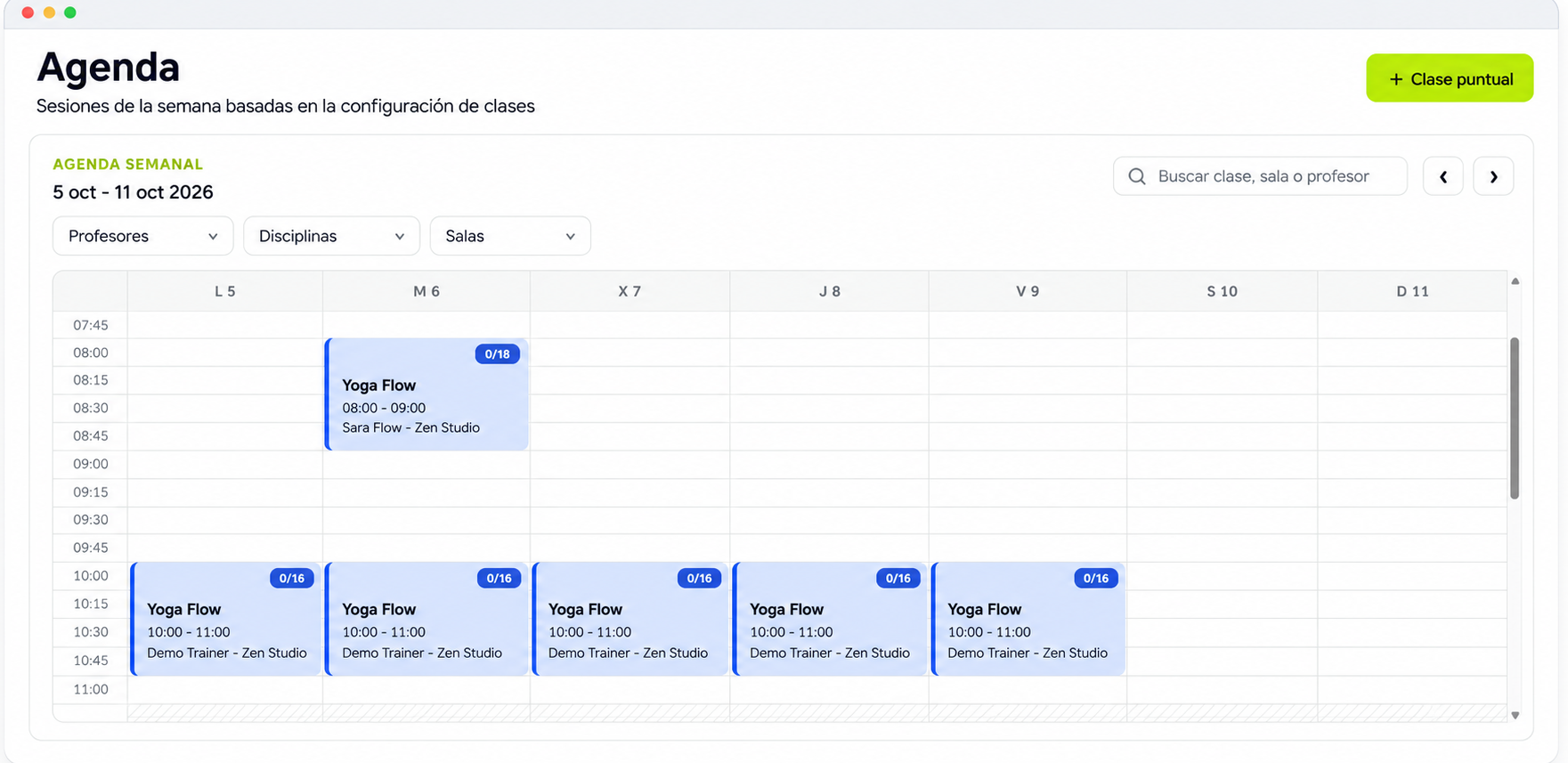Click the 11:00 time label
Image resolution: width=1568 pixels, height=763 pixels.
point(91,689)
